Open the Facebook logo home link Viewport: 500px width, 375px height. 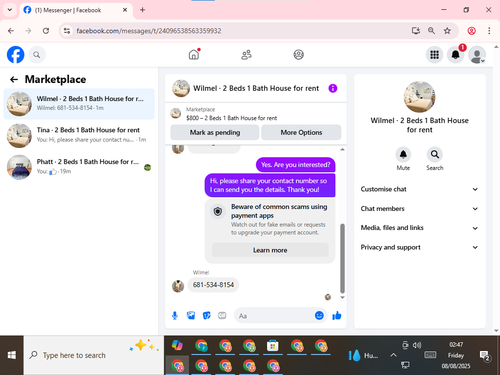(x=15, y=55)
